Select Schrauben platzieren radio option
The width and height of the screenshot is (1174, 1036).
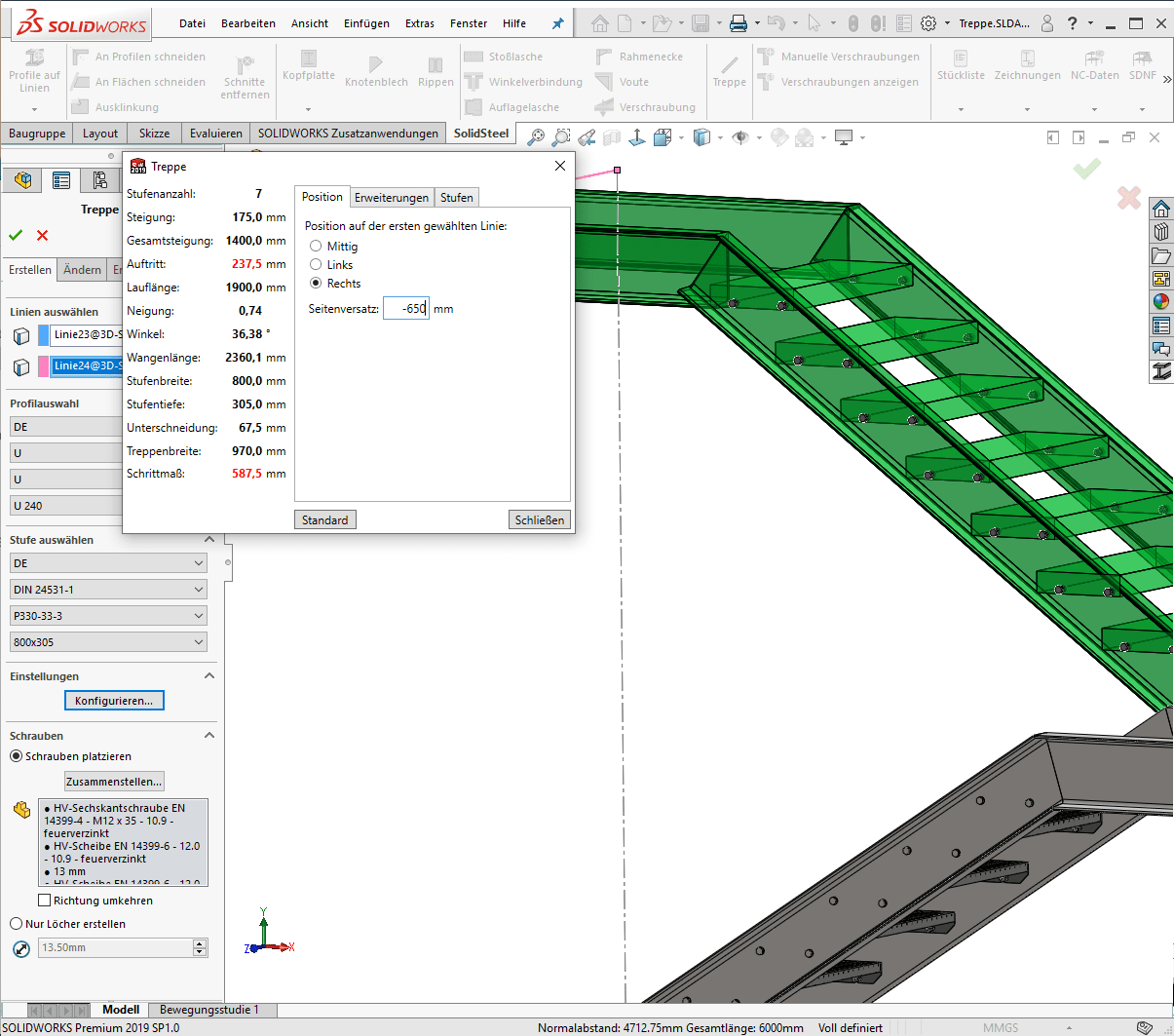coord(16,756)
